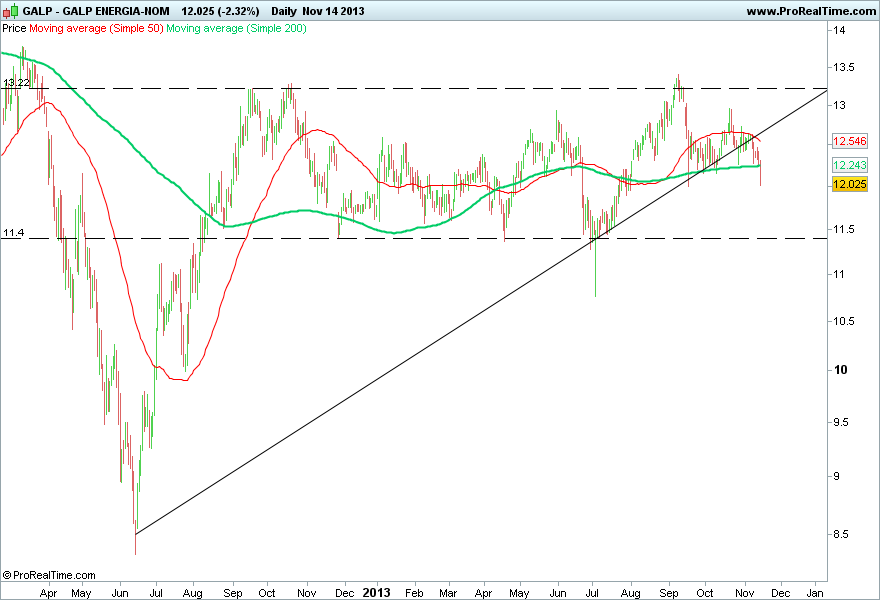The width and height of the screenshot is (880, 600).
Task: Click the 11.5 price axis label
Action: [844, 229]
